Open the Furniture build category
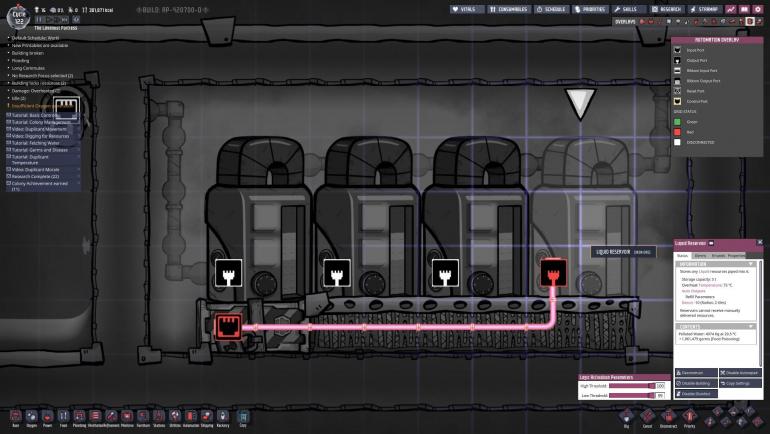The height and width of the screenshot is (434, 770). click(x=143, y=417)
